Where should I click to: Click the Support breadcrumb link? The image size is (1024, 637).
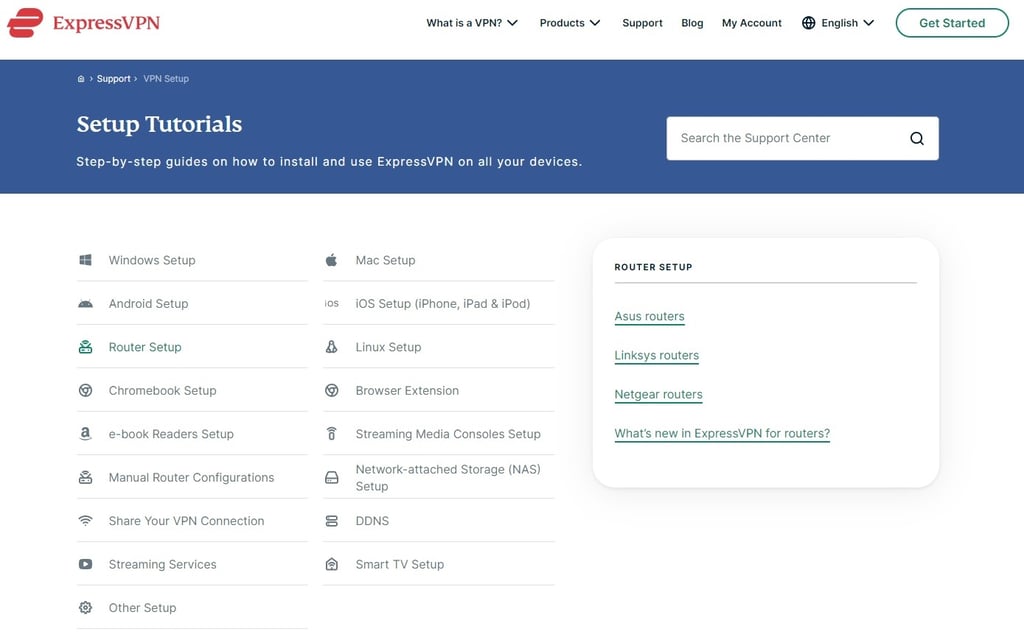coord(114,79)
